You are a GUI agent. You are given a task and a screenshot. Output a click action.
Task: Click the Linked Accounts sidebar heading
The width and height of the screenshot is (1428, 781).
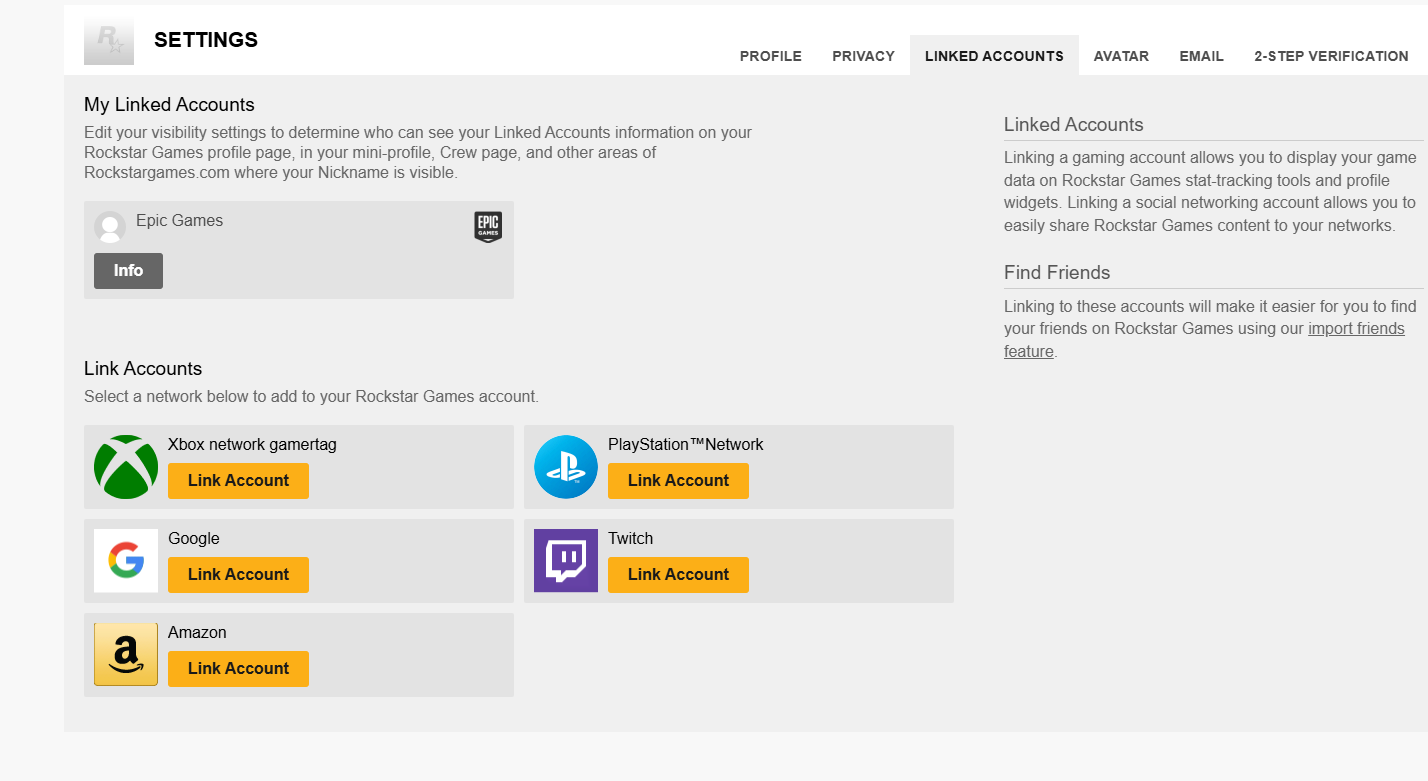click(x=1074, y=125)
